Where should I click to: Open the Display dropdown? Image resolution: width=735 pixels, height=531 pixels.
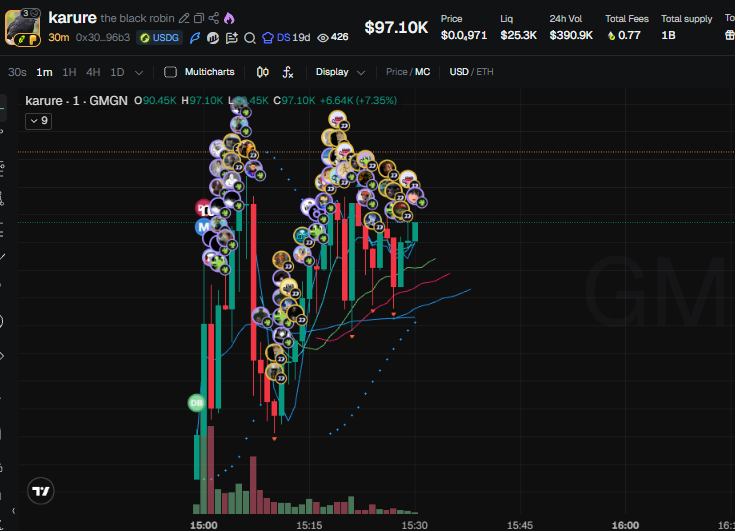point(340,72)
